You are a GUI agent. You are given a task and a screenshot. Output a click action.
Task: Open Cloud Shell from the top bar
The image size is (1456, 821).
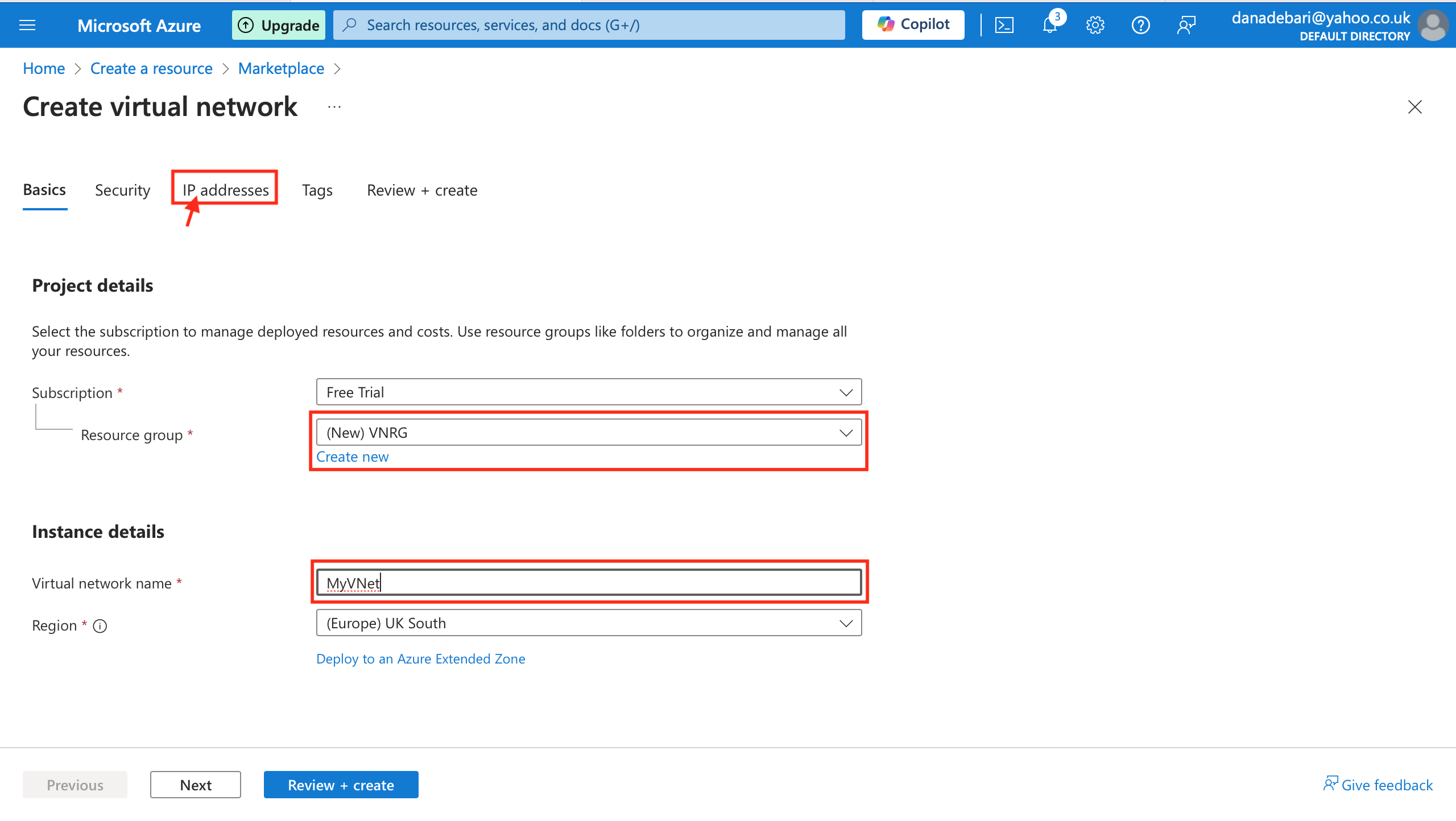1004,25
